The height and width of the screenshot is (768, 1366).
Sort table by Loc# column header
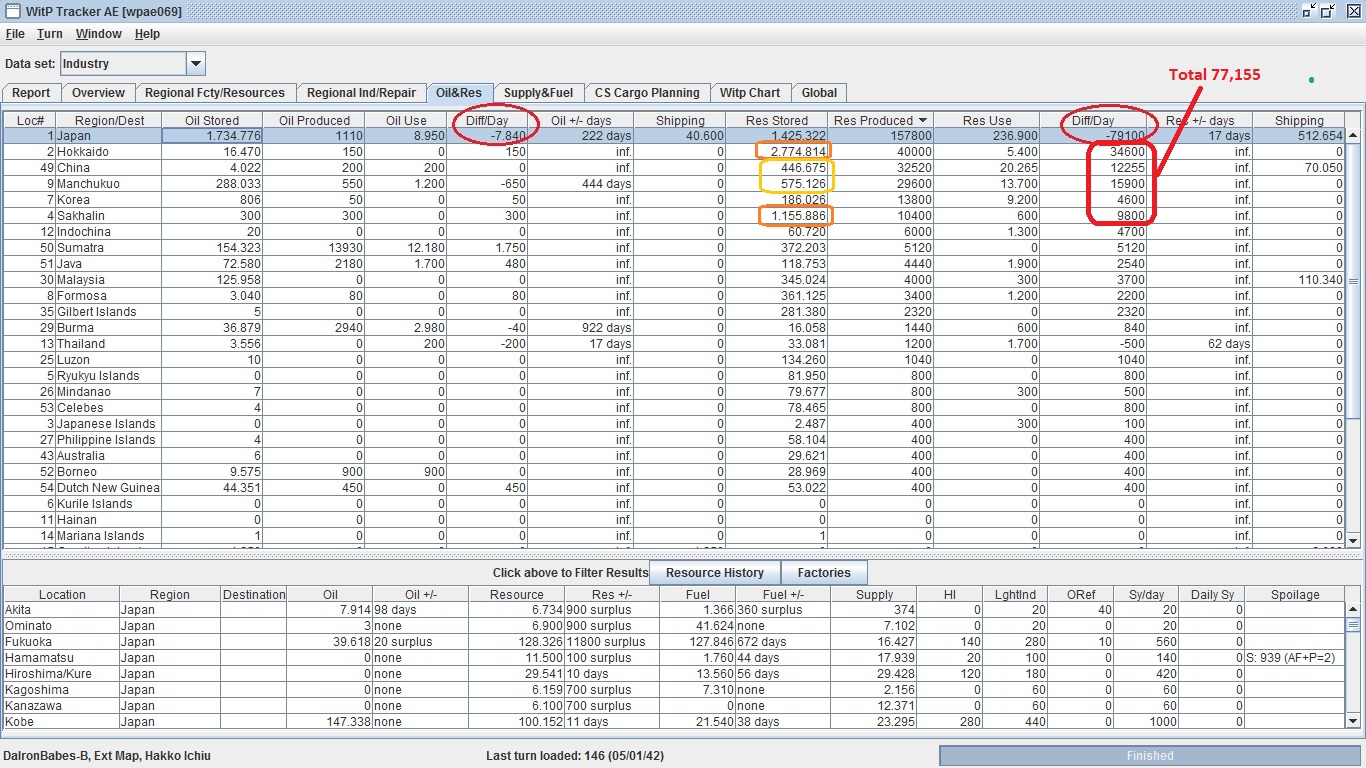pyautogui.click(x=30, y=120)
